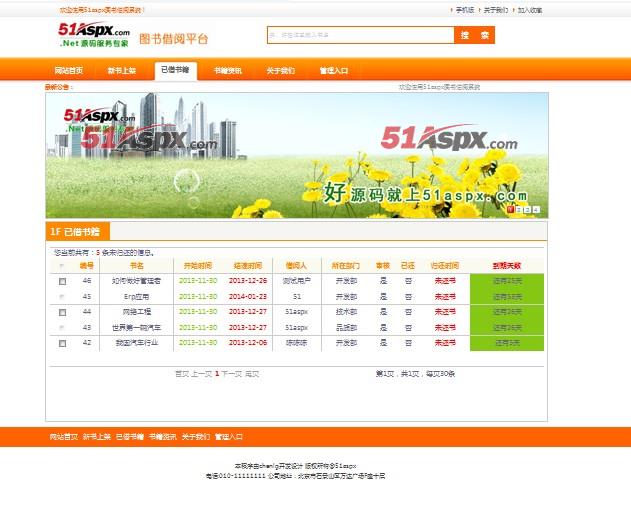Image resolution: width=631 pixels, height=512 pixels.
Task: Click the green days-left cell in row 42
Action: (507, 343)
